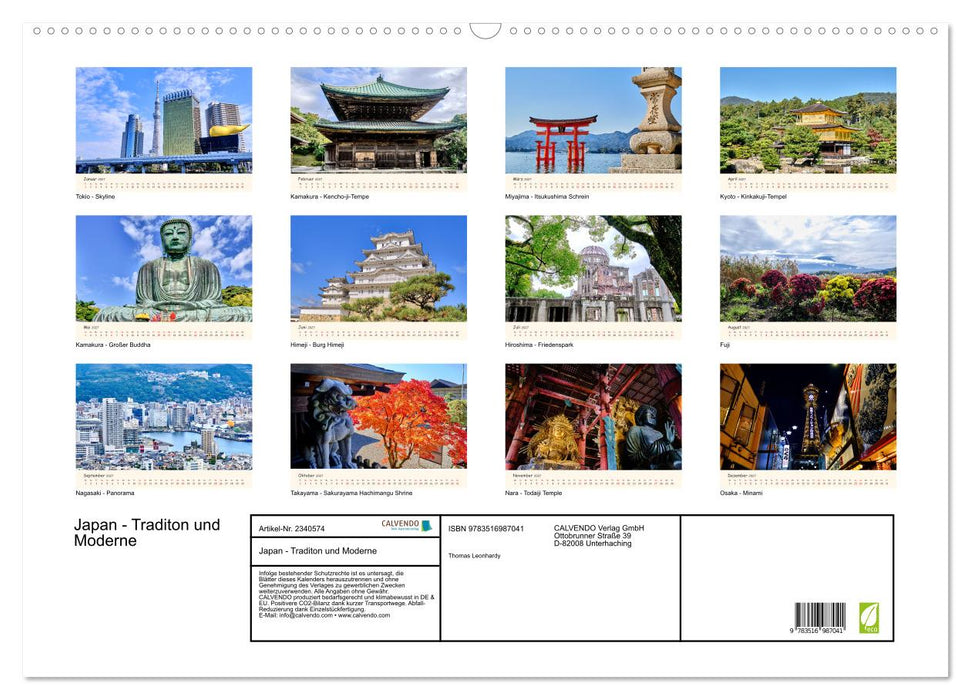Screen dimensions: 971x700
Task: Click the 'Kamakura - Kencho-ji-Tempe' caption
Action: click(x=329, y=196)
